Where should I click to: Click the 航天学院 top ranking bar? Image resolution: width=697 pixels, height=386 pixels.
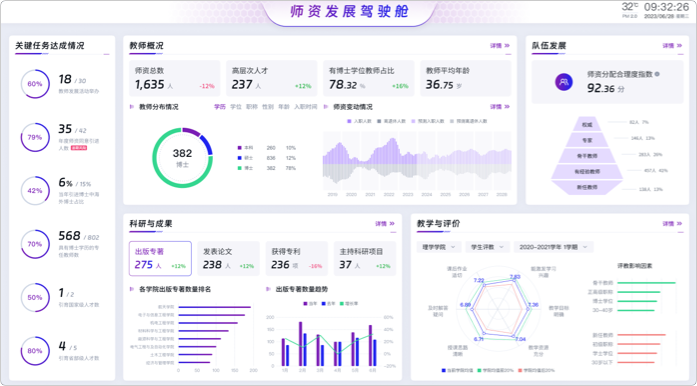pos(214,307)
